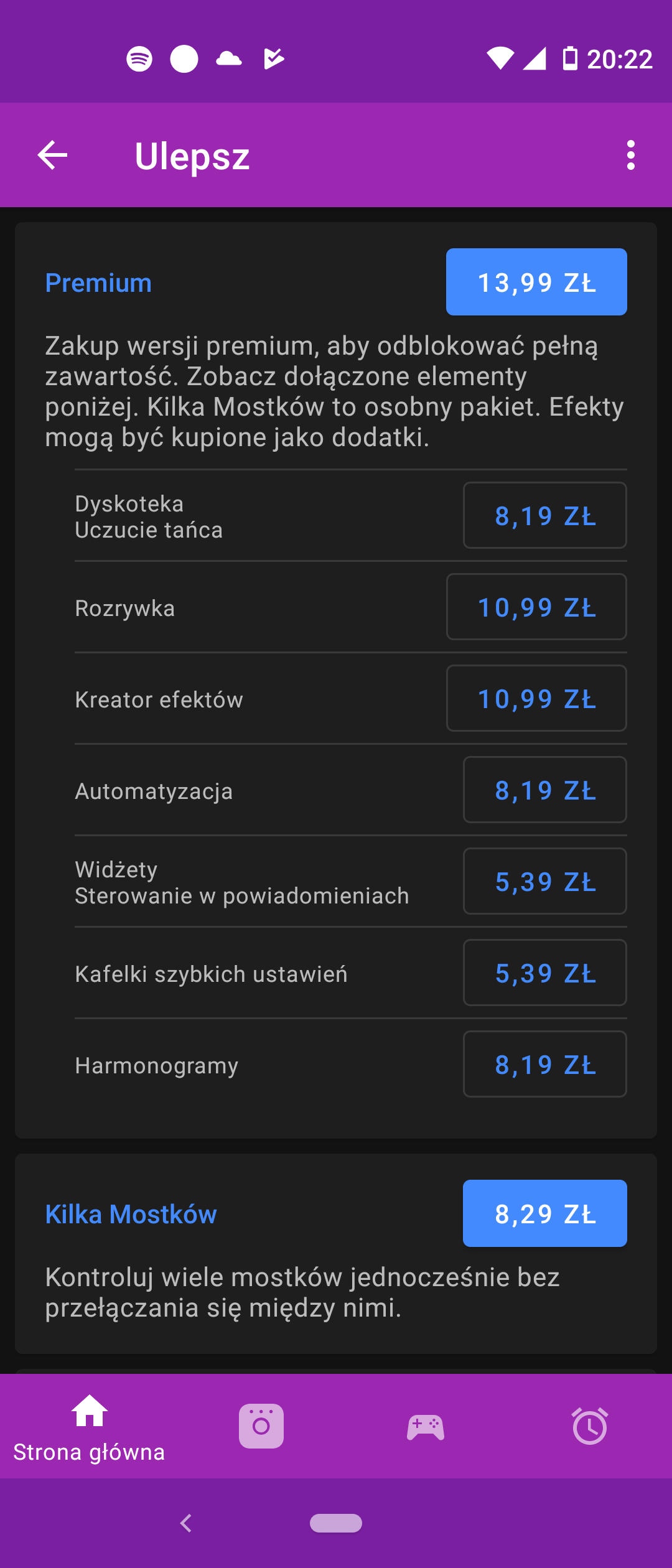The width and height of the screenshot is (672, 1568).
Task: Tap the cloud notification icon
Action: click(229, 59)
